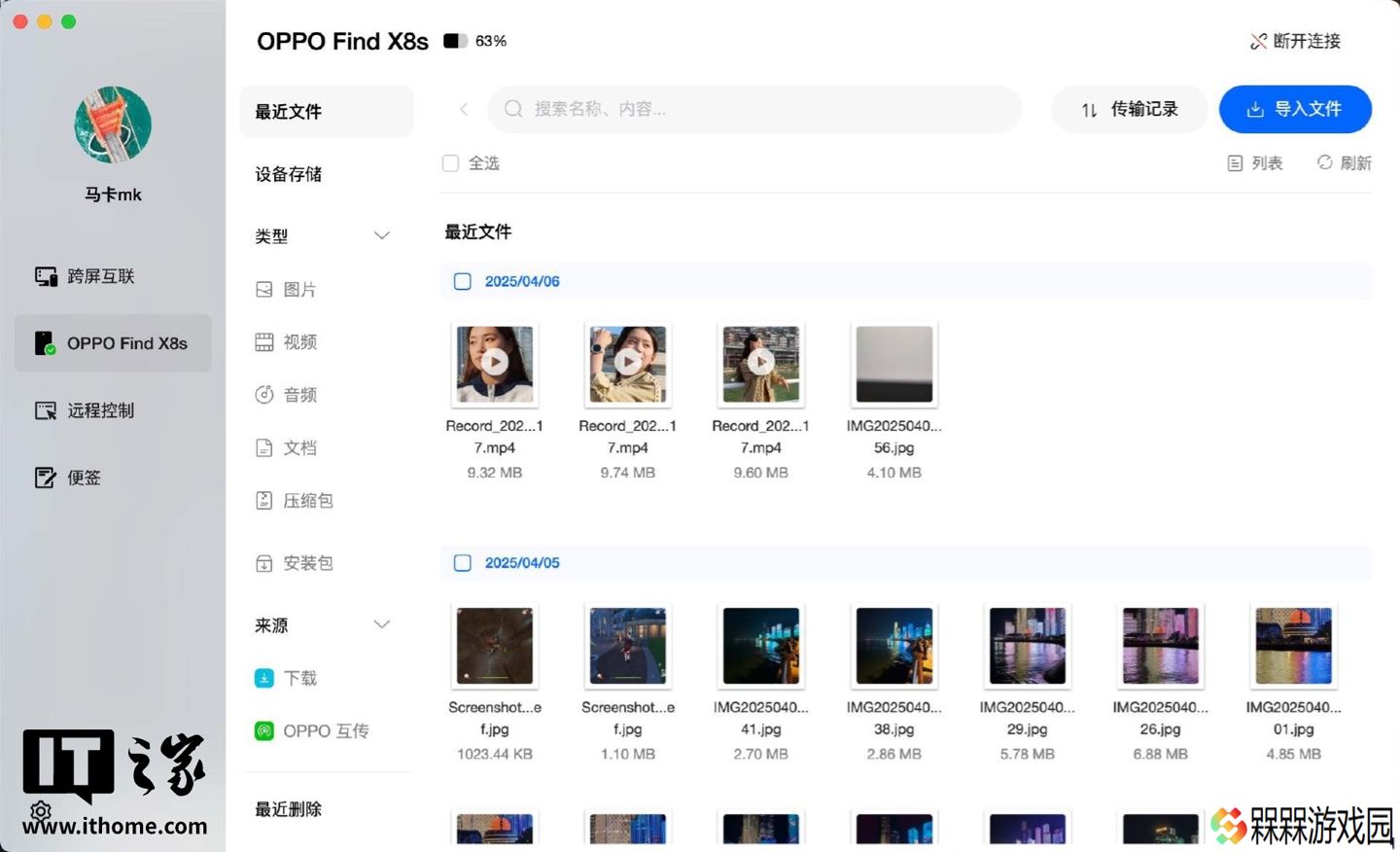Open image IMG2025040...56.jpg thumbnail
The height and width of the screenshot is (852, 1400).
(894, 364)
